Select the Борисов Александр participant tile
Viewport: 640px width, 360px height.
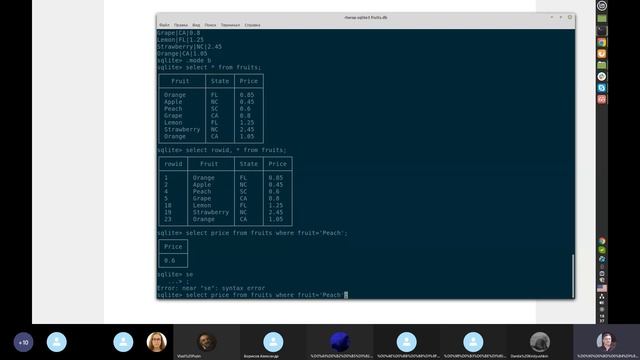[273, 342]
